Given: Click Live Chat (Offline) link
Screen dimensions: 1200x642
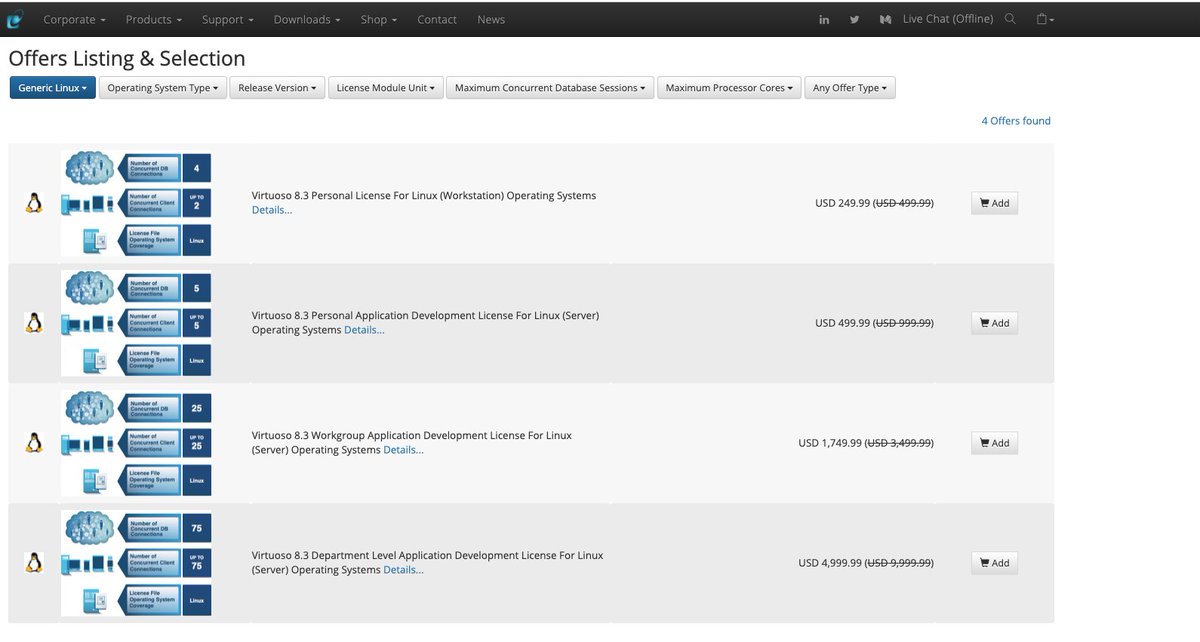Looking at the screenshot, I should pos(948,19).
